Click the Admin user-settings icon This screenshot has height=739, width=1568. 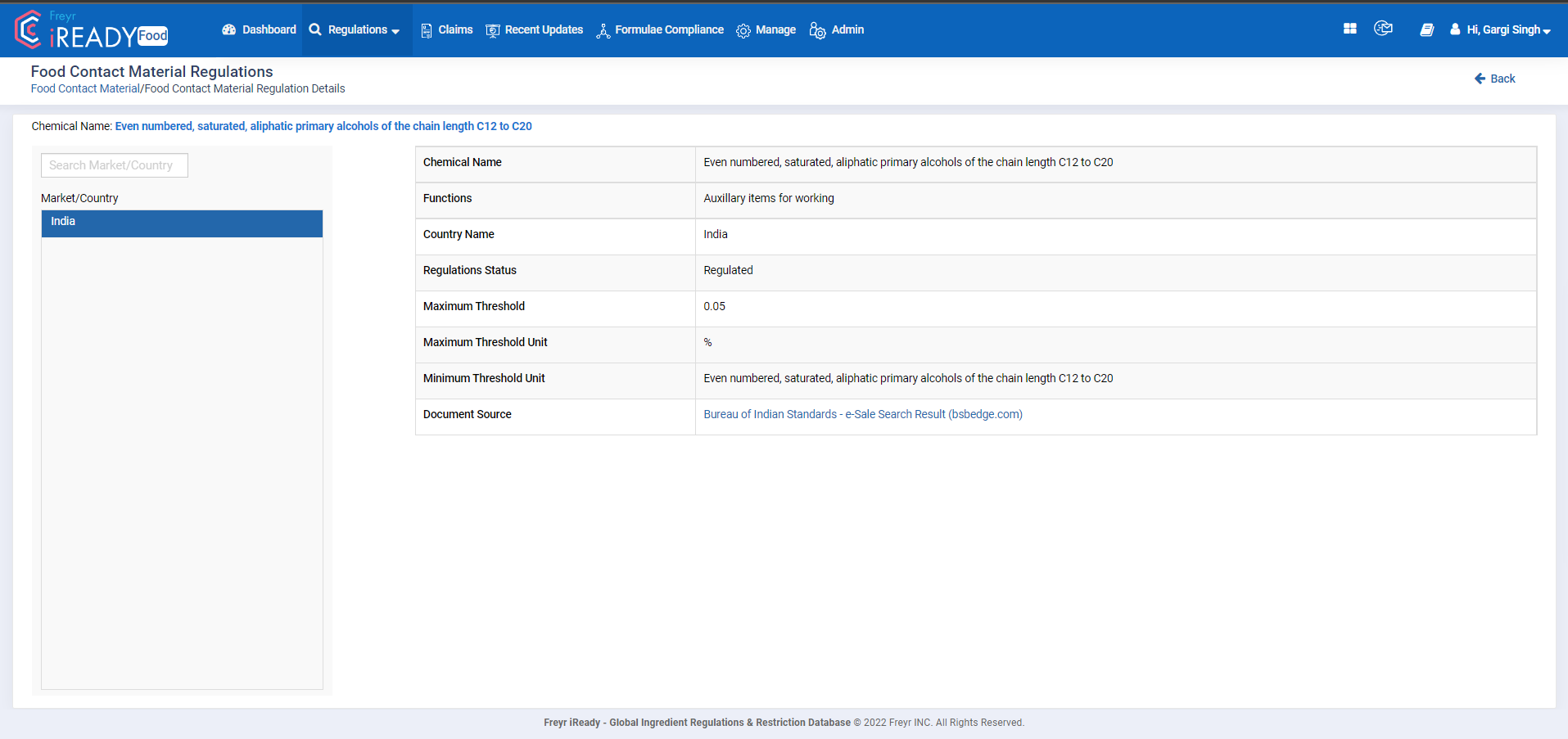pyautogui.click(x=816, y=30)
